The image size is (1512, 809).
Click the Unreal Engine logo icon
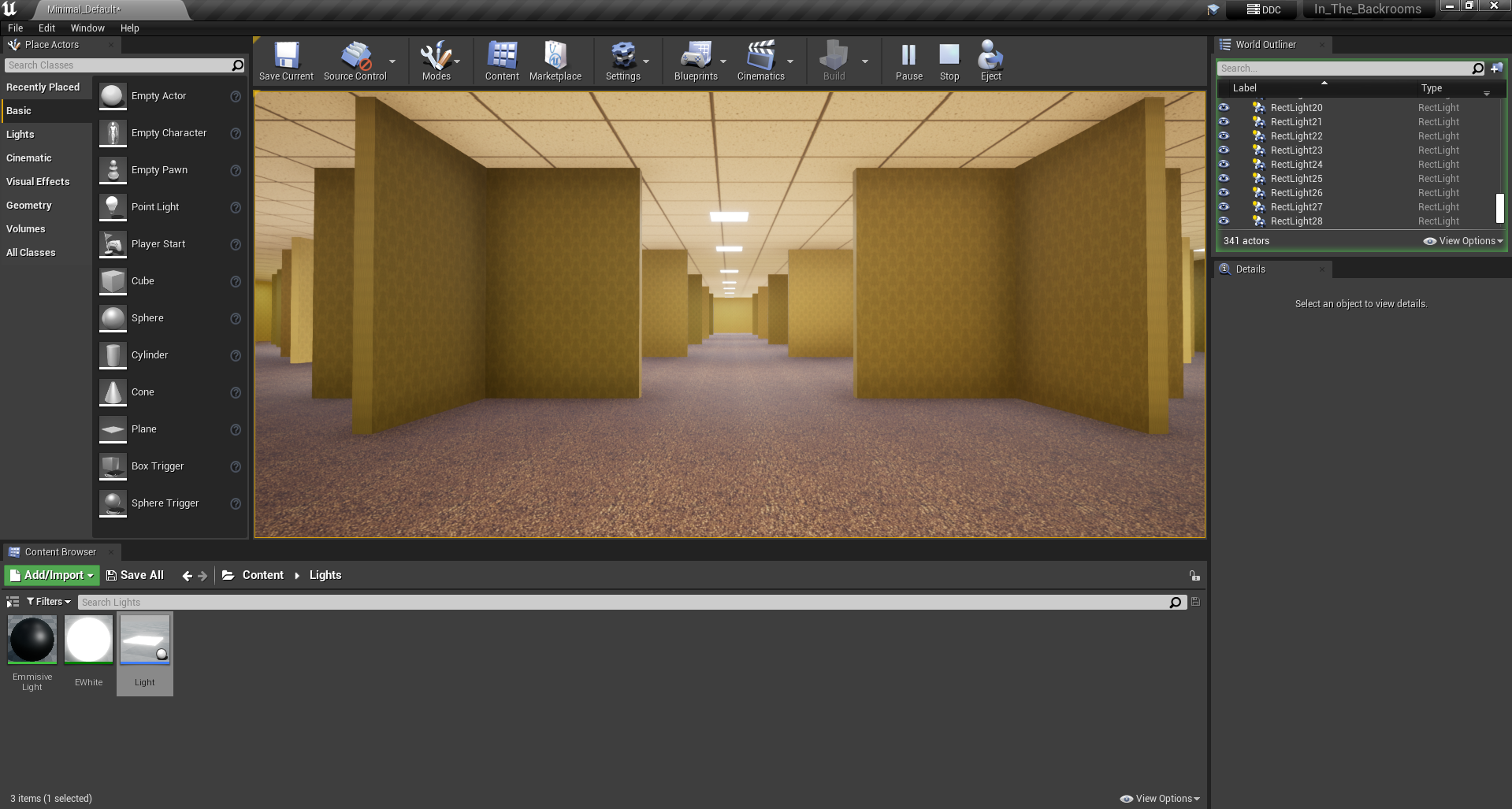(x=9, y=9)
